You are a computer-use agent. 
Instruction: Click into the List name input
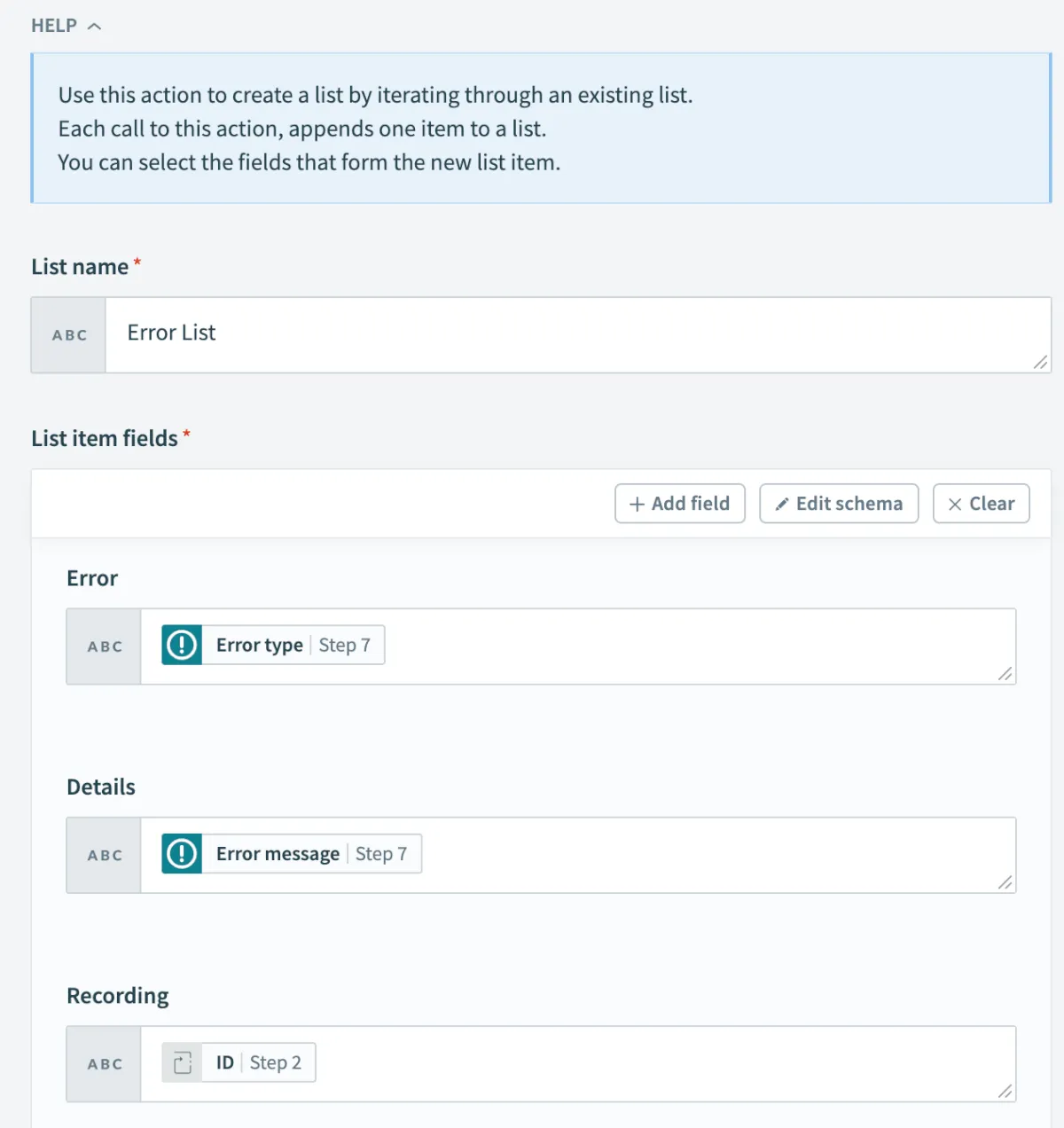tap(576, 334)
